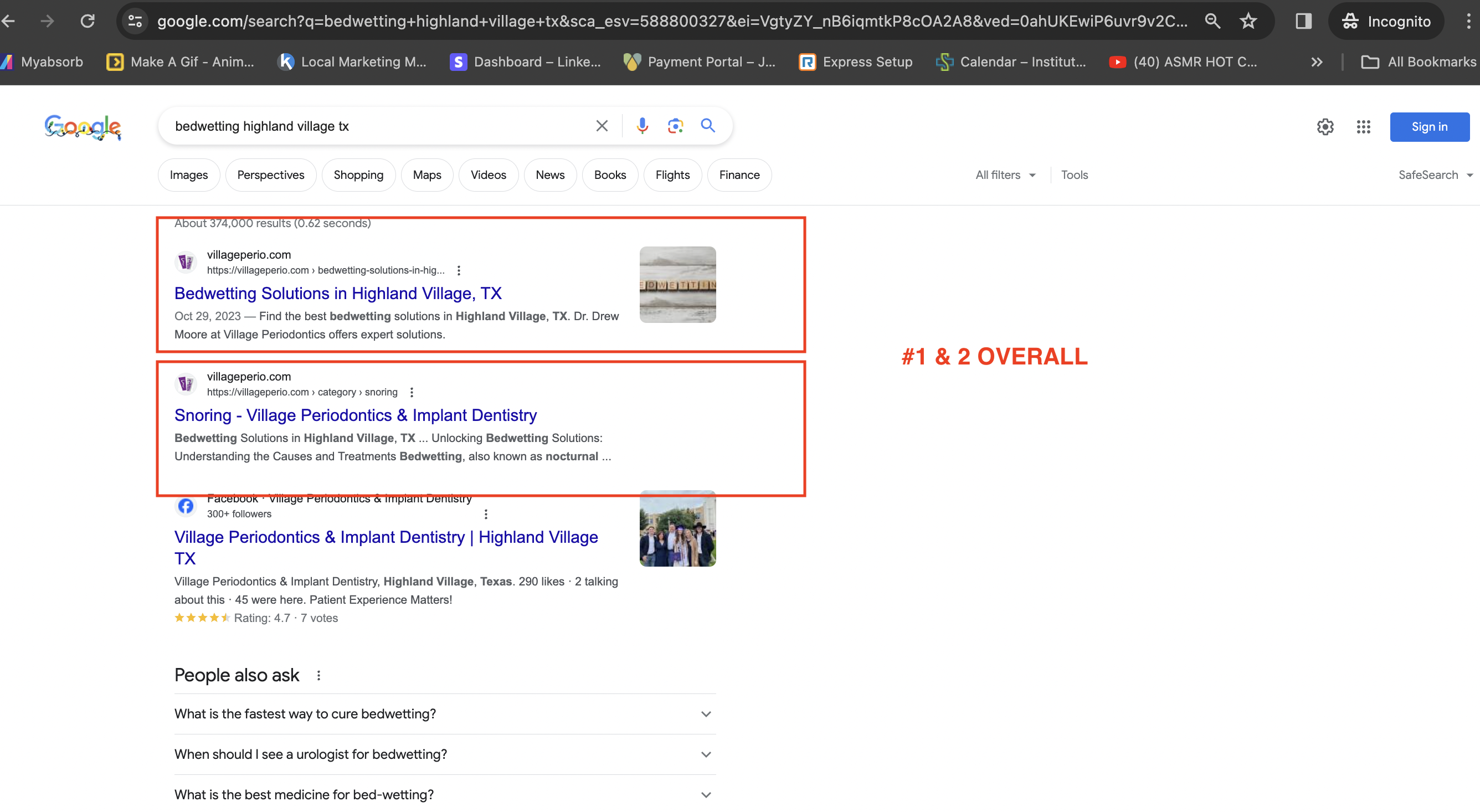Click the Incognito indicator
The image size is (1480, 812).
(x=1386, y=21)
